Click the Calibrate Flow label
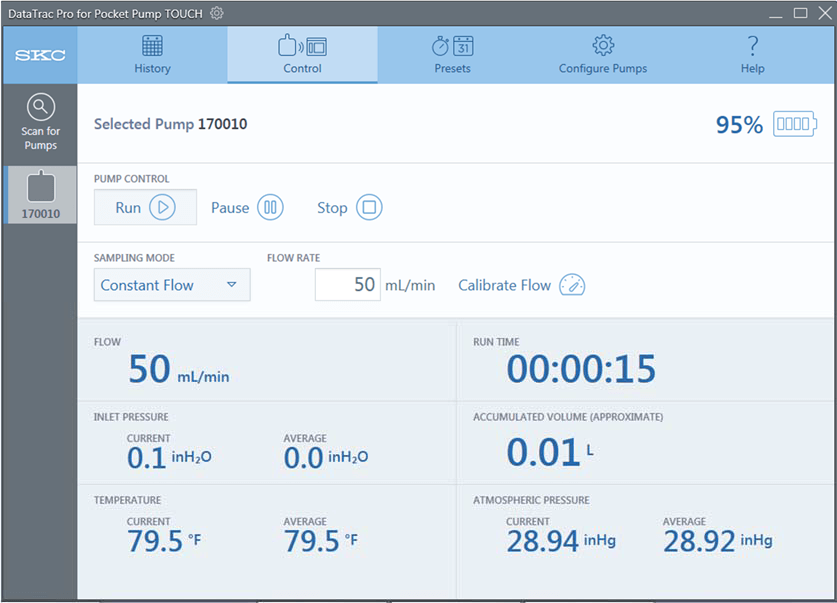 click(504, 285)
